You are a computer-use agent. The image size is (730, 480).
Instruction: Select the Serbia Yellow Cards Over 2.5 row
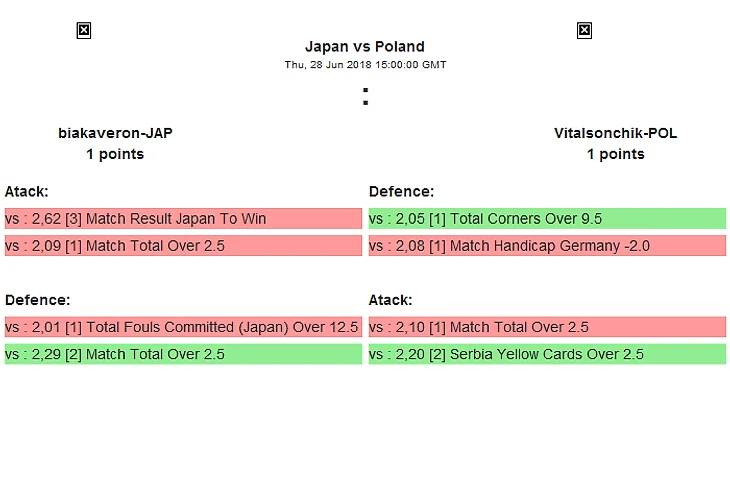click(x=547, y=354)
